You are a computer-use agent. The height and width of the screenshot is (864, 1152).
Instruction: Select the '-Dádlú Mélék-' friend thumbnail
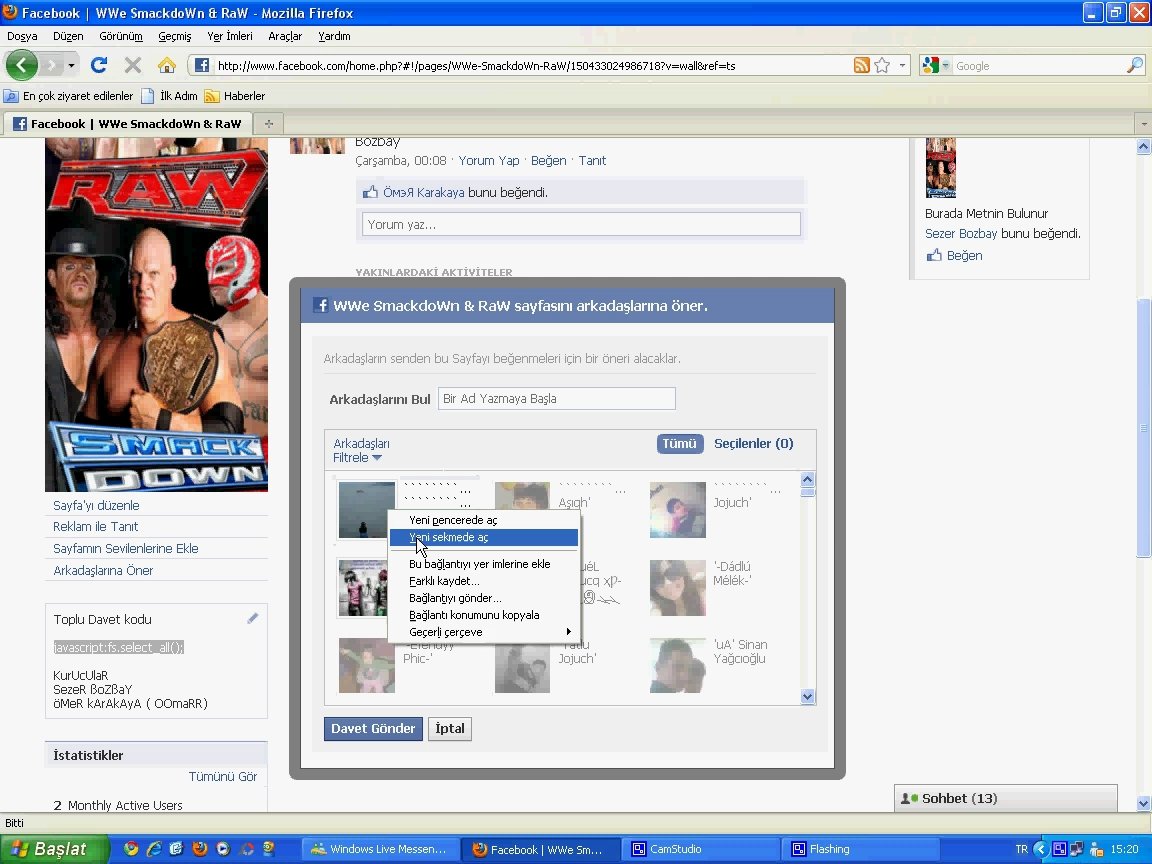click(677, 588)
